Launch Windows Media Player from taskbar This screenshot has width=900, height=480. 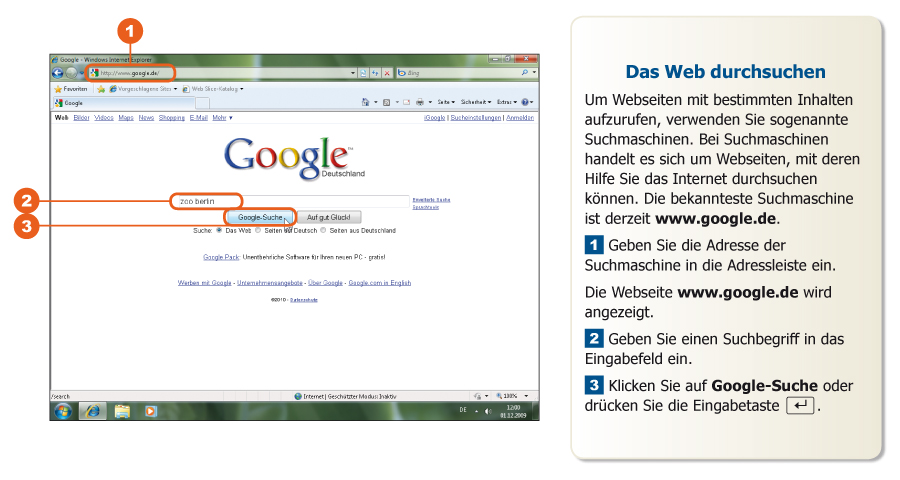(151, 411)
